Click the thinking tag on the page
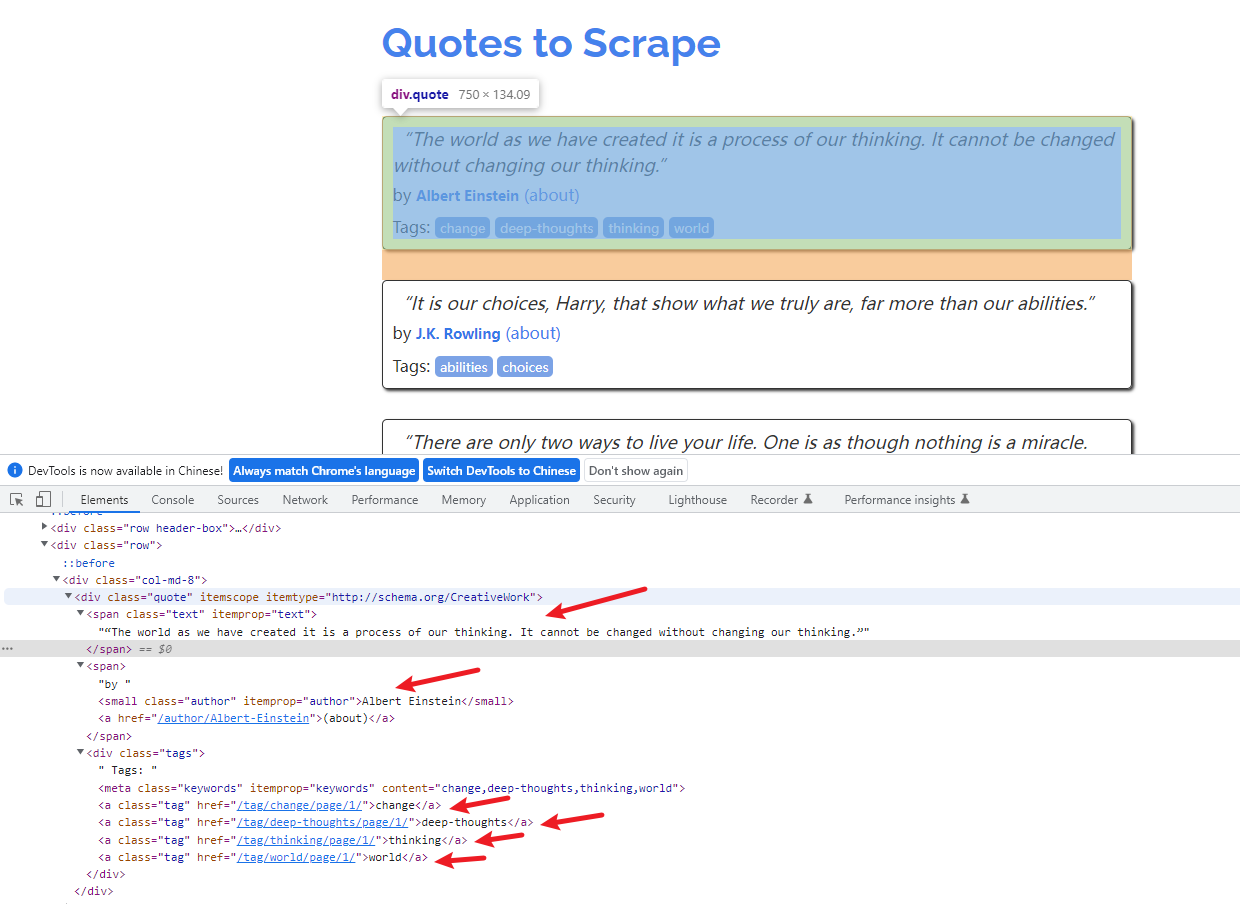Image resolution: width=1240 pixels, height=904 pixels. pyautogui.click(x=633, y=228)
